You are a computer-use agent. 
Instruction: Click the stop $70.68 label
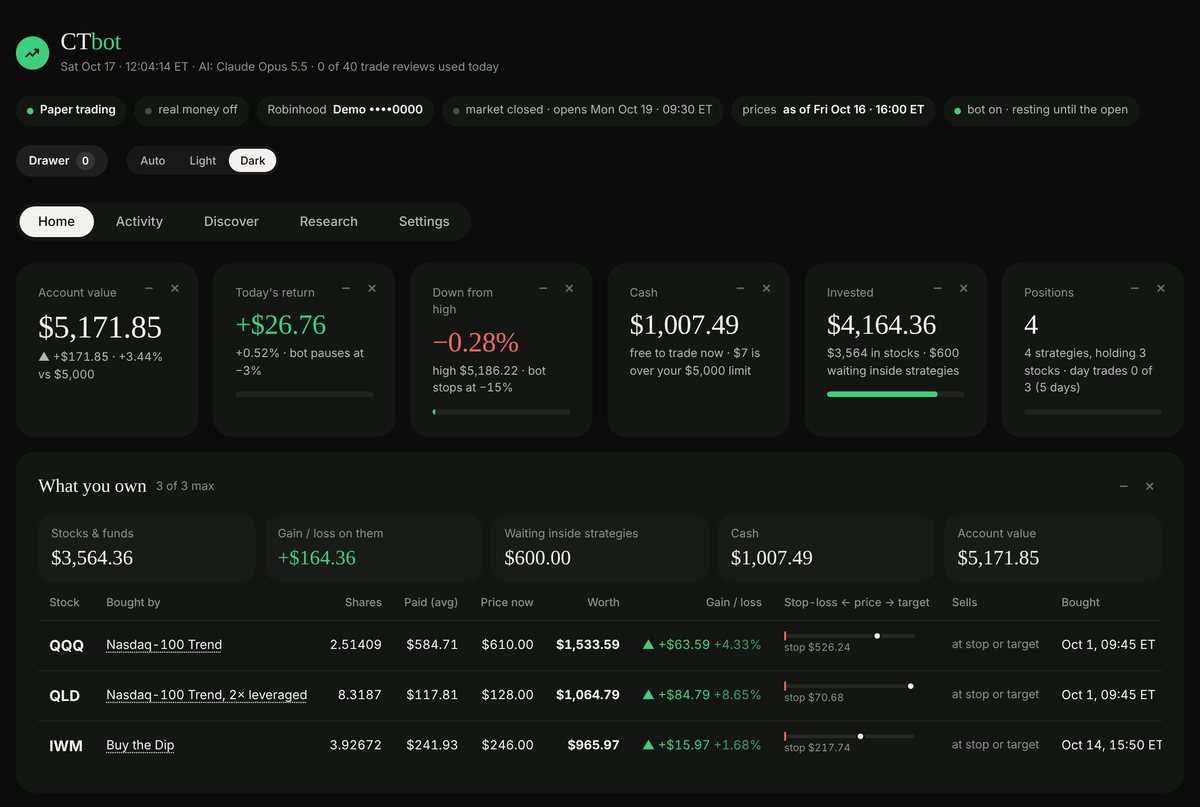(814, 698)
